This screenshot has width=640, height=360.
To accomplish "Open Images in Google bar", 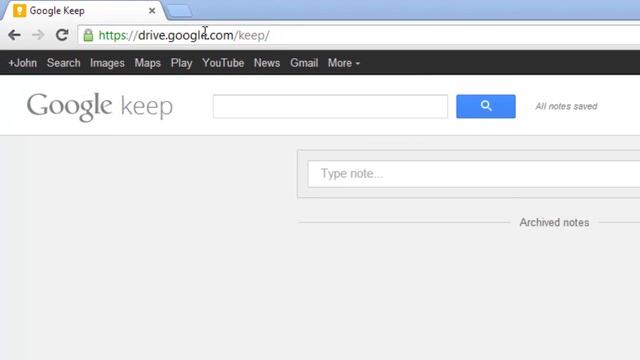I will click(107, 63).
